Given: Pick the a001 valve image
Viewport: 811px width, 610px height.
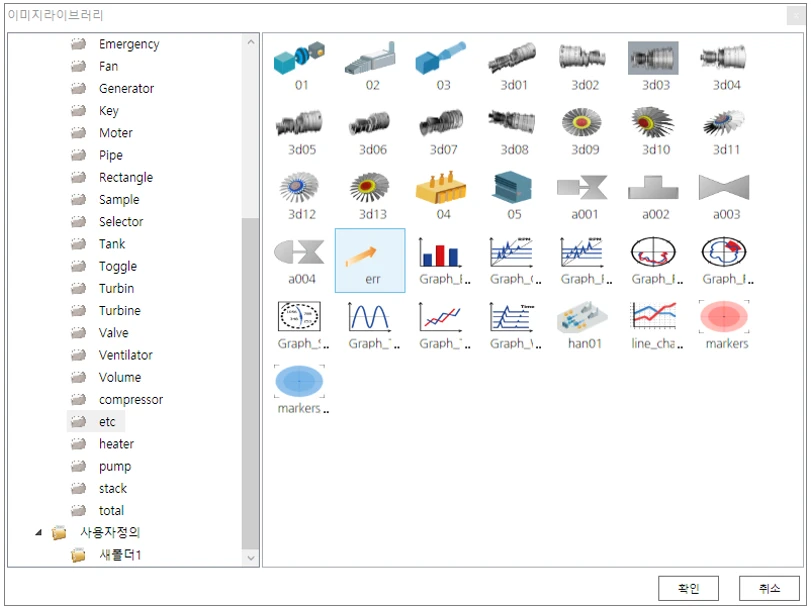Looking at the screenshot, I should (x=583, y=187).
